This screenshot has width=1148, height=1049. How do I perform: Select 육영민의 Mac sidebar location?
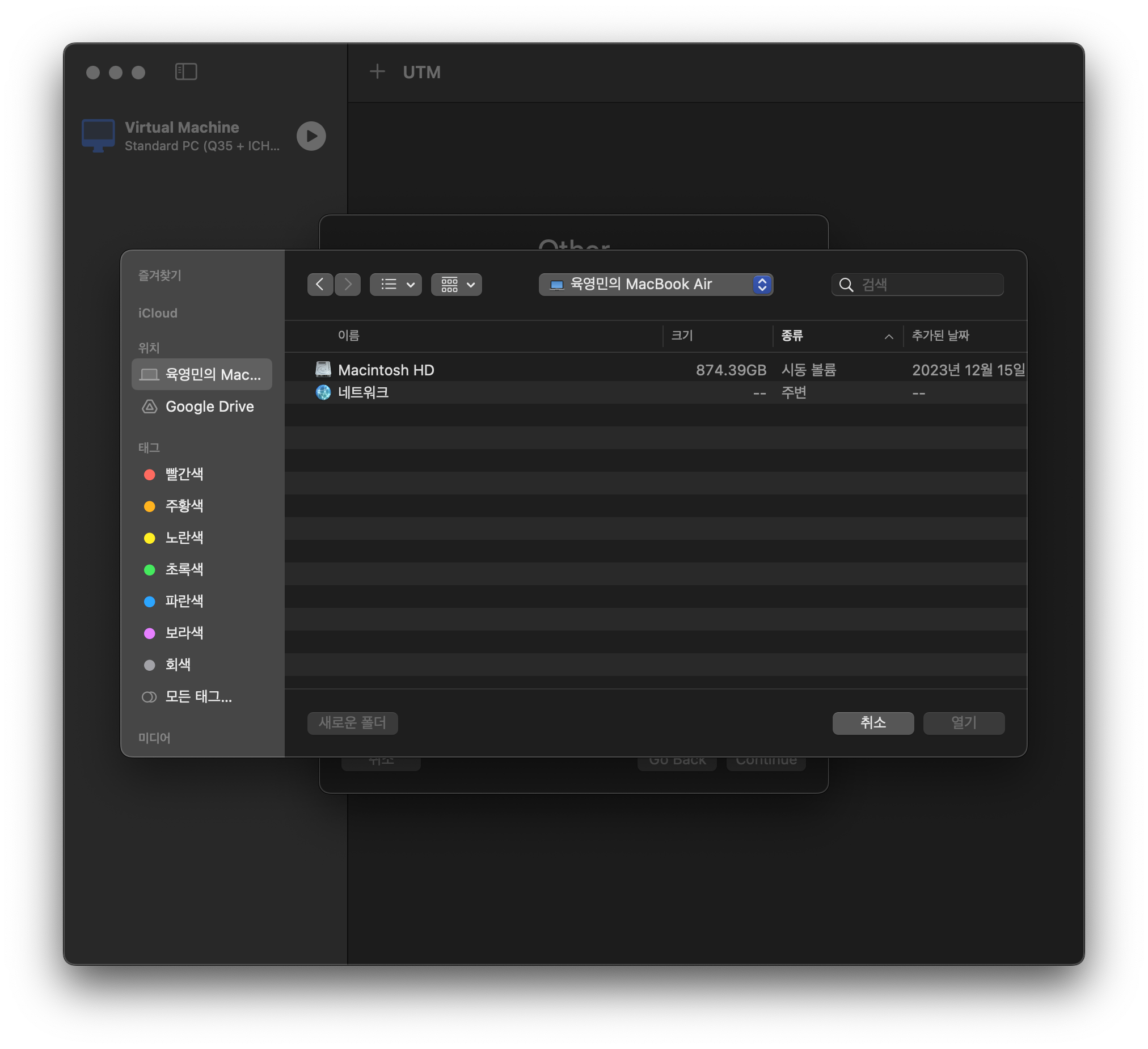[201, 374]
